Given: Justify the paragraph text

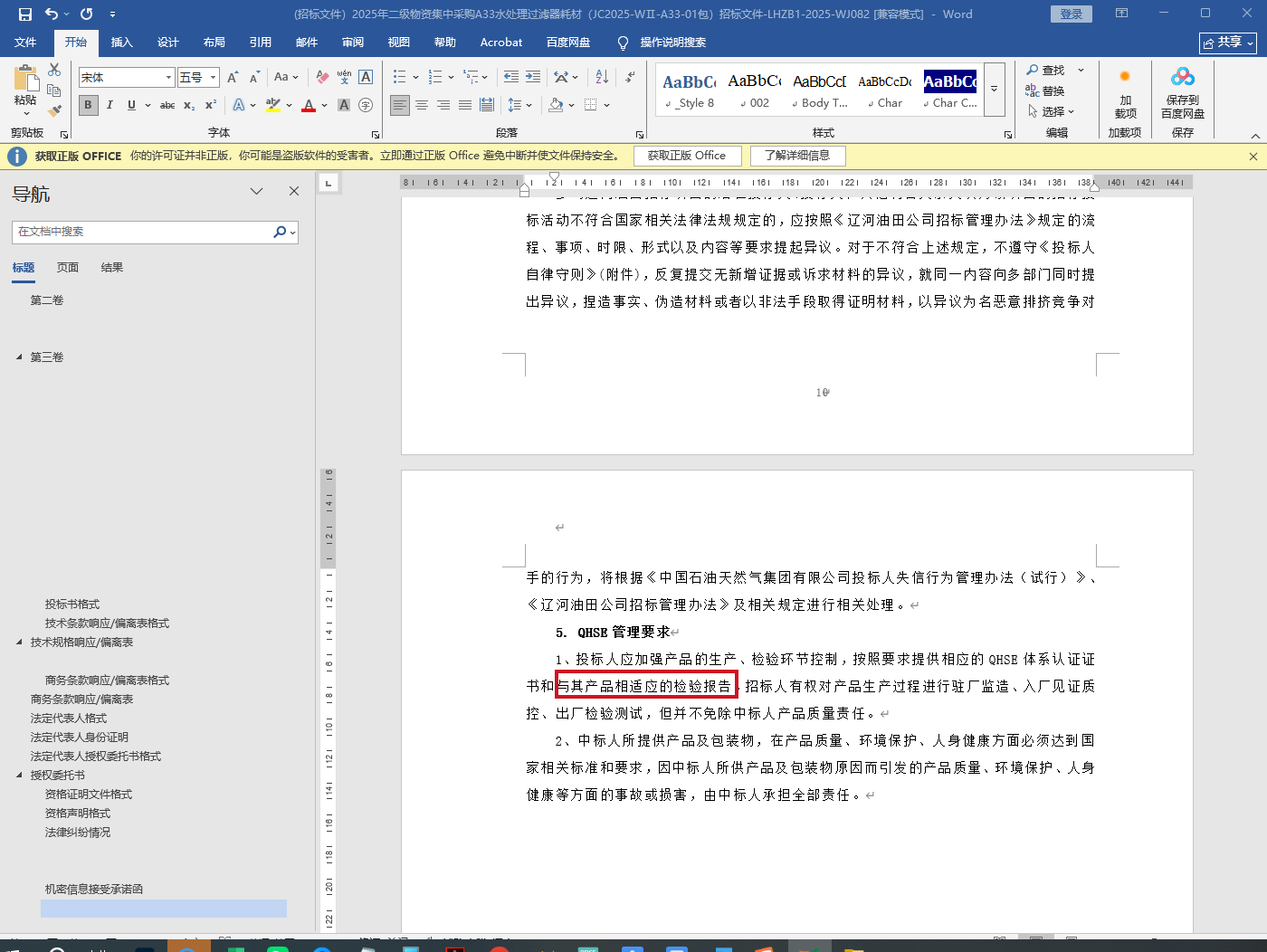Looking at the screenshot, I should (x=465, y=105).
